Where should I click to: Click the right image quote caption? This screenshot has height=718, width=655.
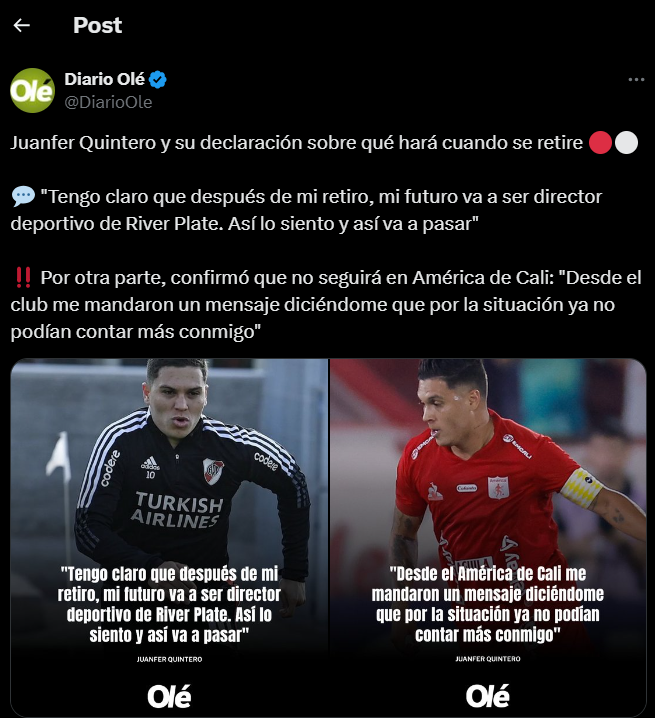[x=488, y=604]
